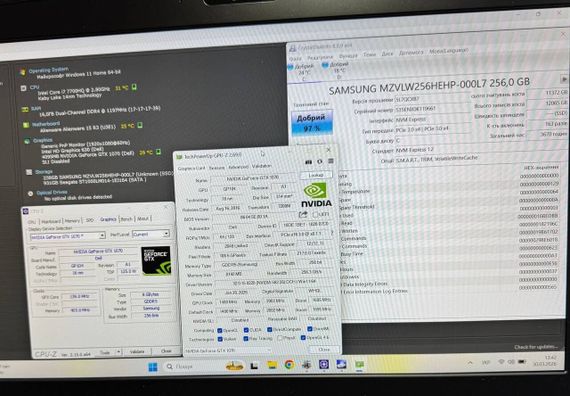The image size is (570, 396).
Task: Click the GPU-Z screenshot camera icon
Action: coord(309,162)
